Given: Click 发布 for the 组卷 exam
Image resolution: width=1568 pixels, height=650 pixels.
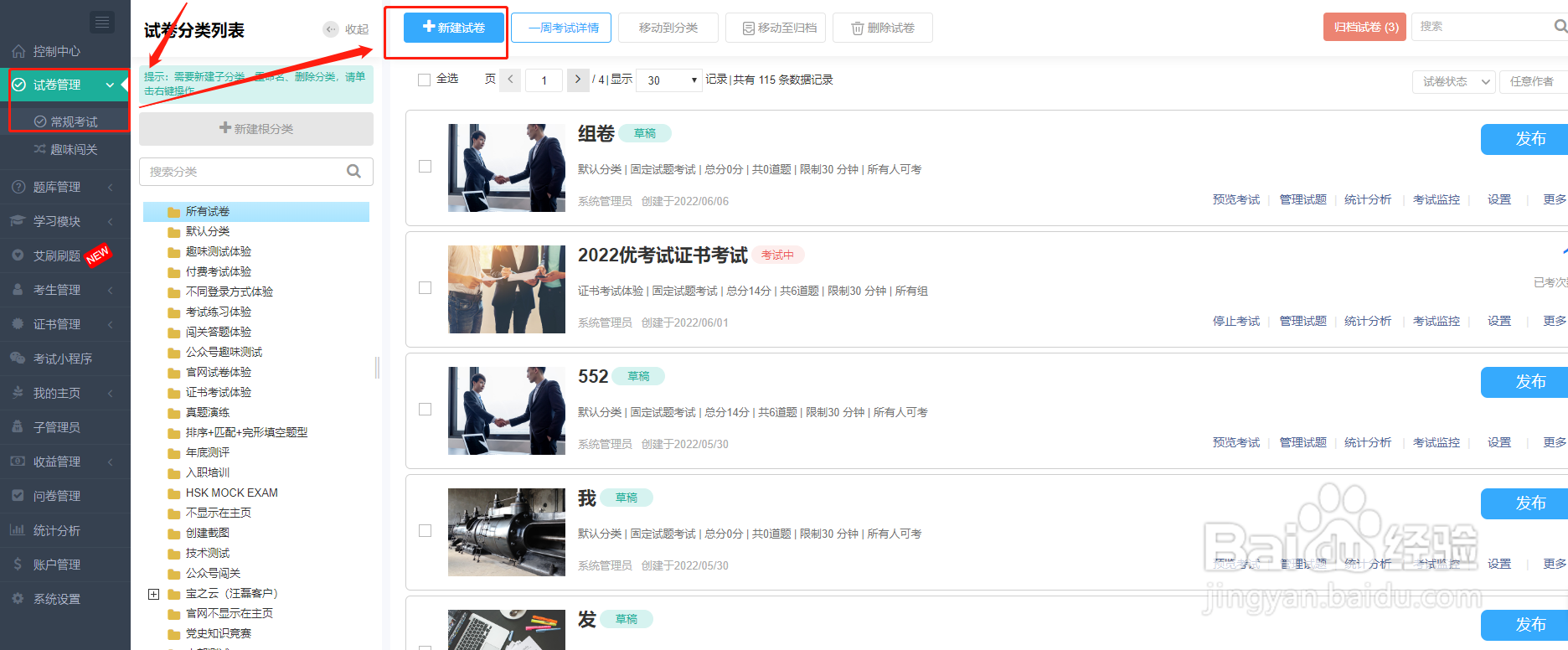Looking at the screenshot, I should (1524, 139).
